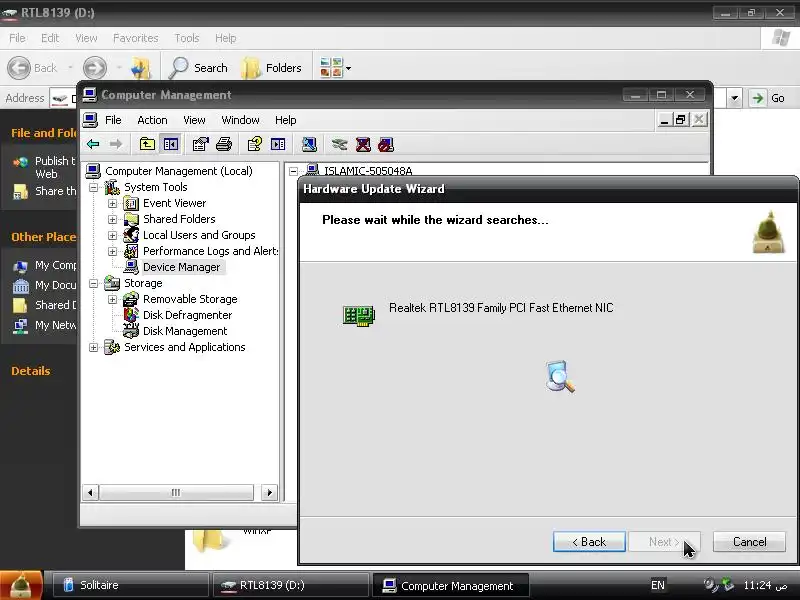Click the Disable device toolbar icon
Image resolution: width=800 pixels, height=600 pixels.
386,144
